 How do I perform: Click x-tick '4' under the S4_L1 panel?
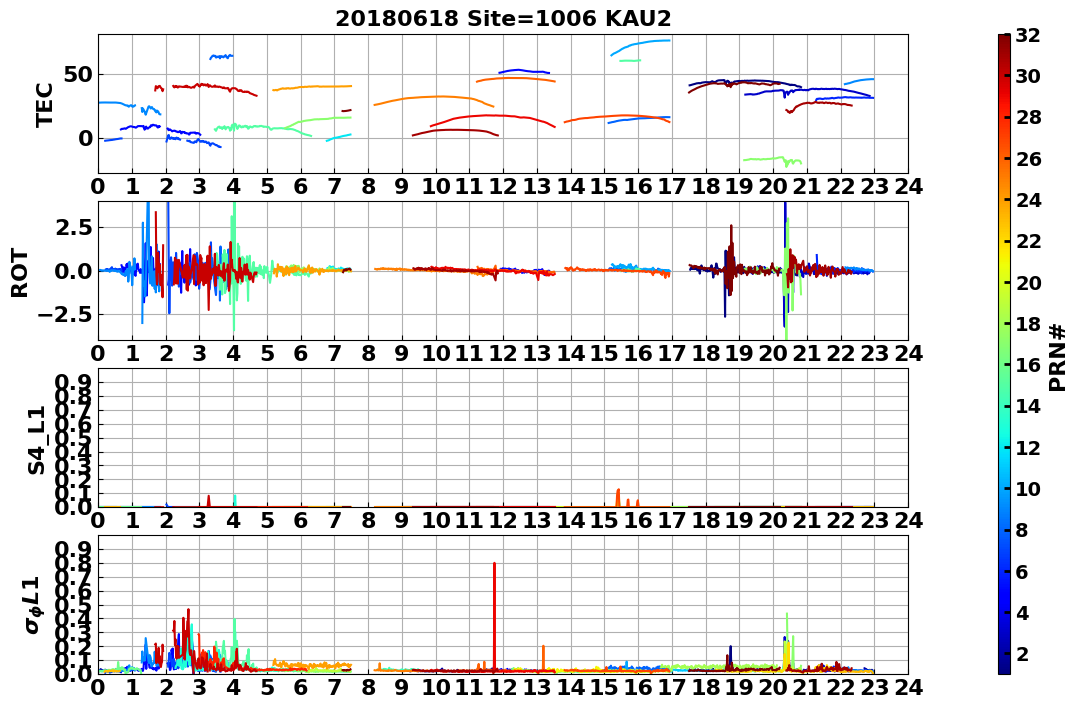[x=234, y=520]
